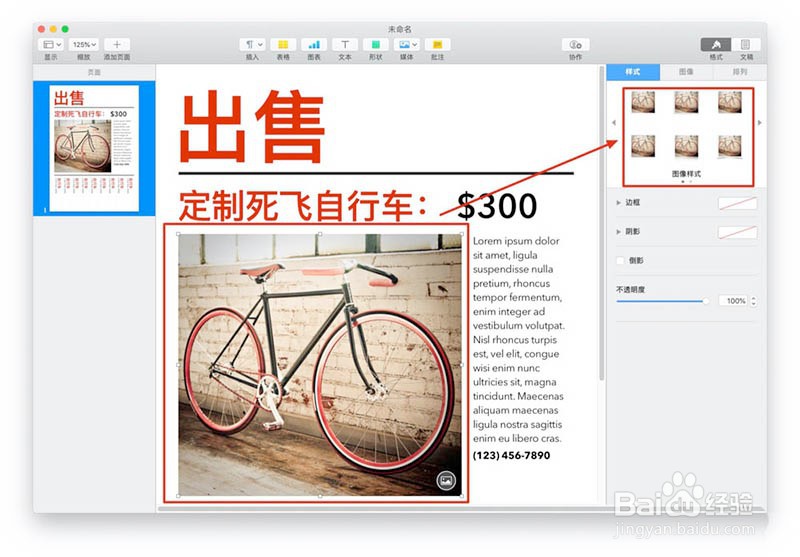Apply the top-right image style thumbnail
This screenshot has height=557, width=800.
click(730, 102)
